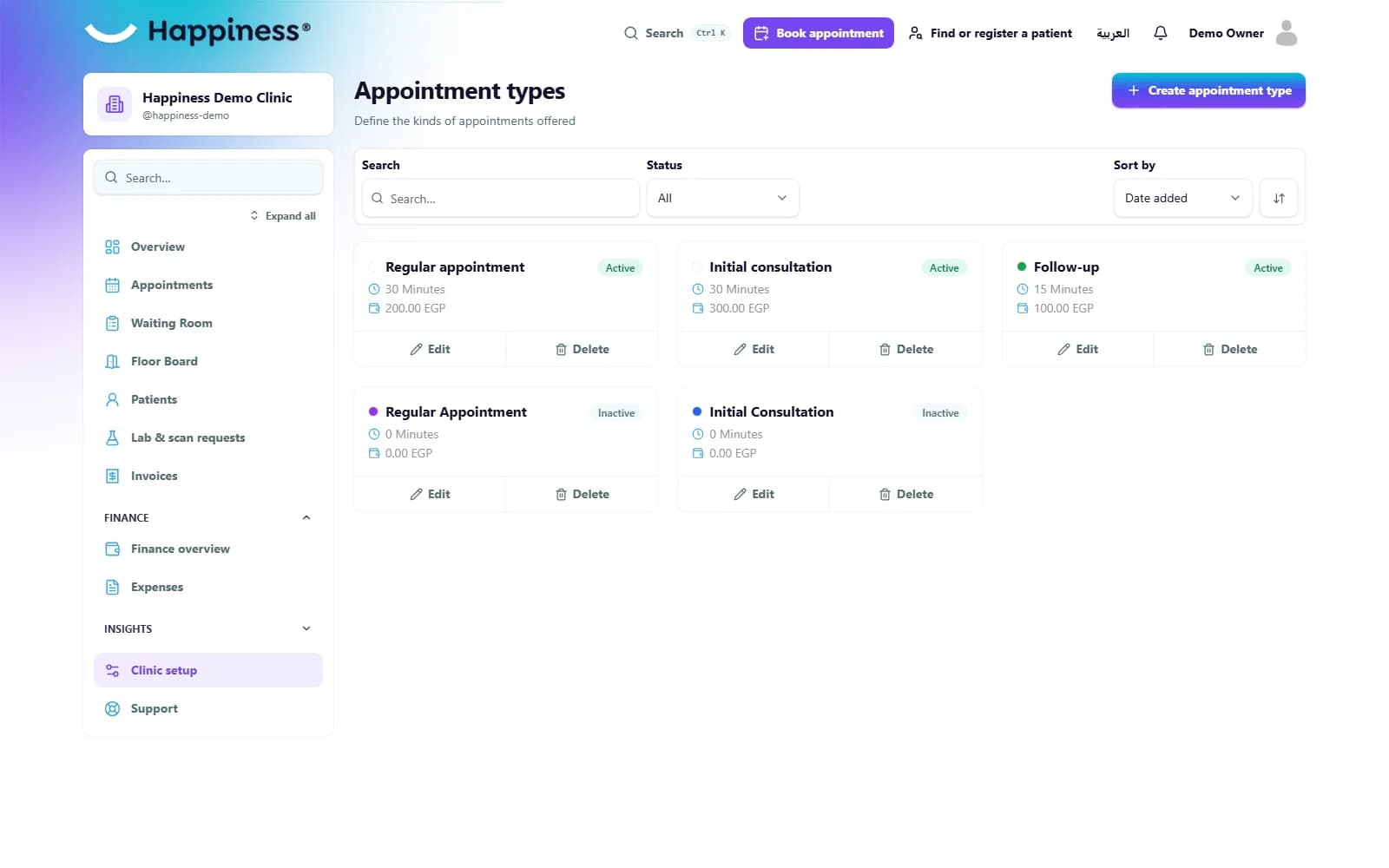Image resolution: width=1389 pixels, height=868 pixels.
Task: Switch language to العربية
Action: (x=1113, y=33)
